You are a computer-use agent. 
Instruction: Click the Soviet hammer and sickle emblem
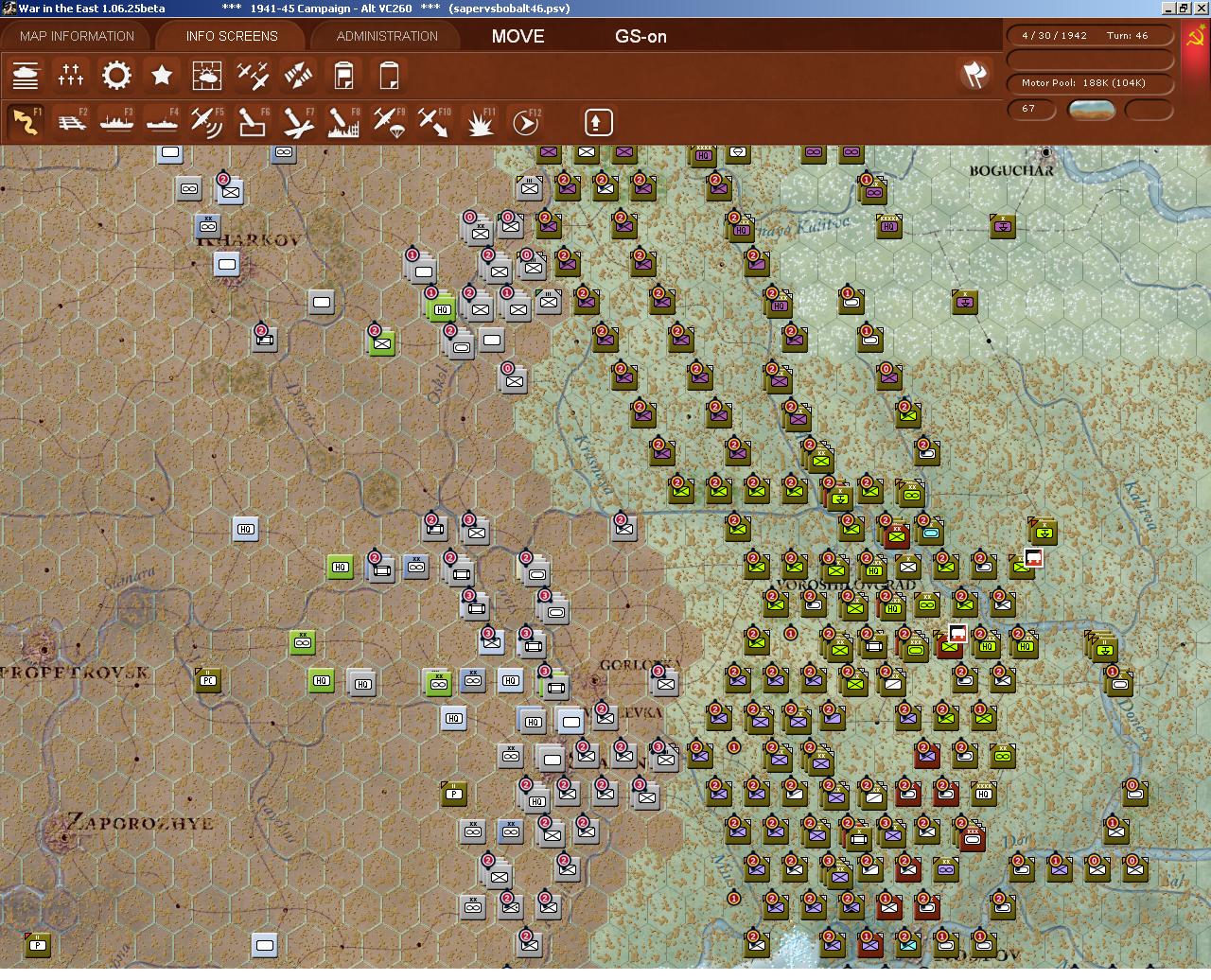tap(1194, 38)
